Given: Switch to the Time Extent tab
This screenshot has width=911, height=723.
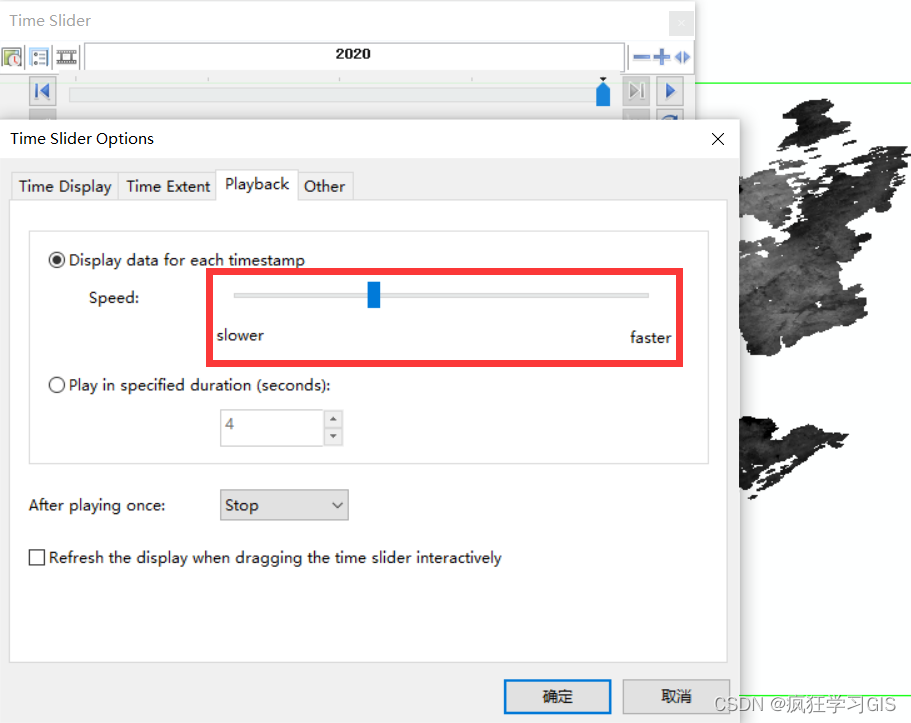Looking at the screenshot, I should 168,186.
